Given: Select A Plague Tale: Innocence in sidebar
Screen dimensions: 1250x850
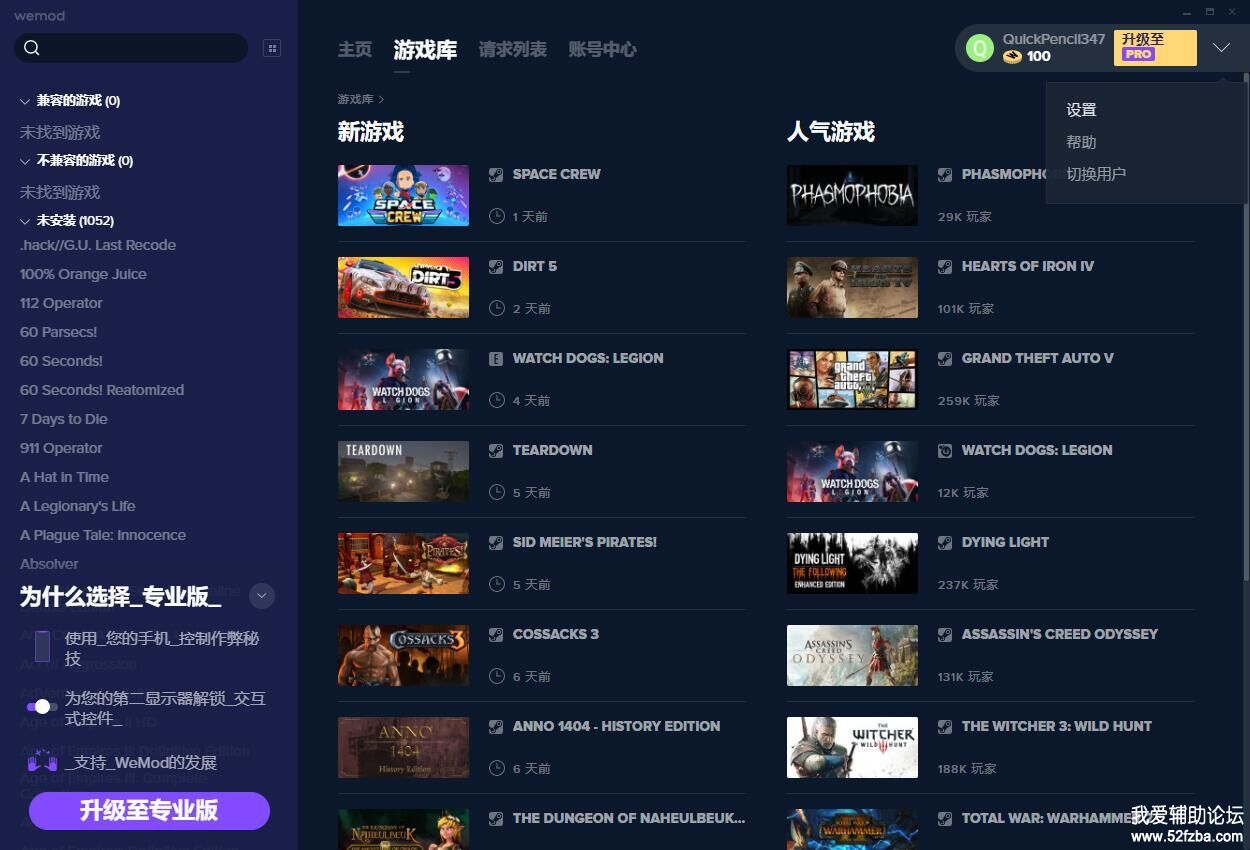Looking at the screenshot, I should tap(103, 535).
